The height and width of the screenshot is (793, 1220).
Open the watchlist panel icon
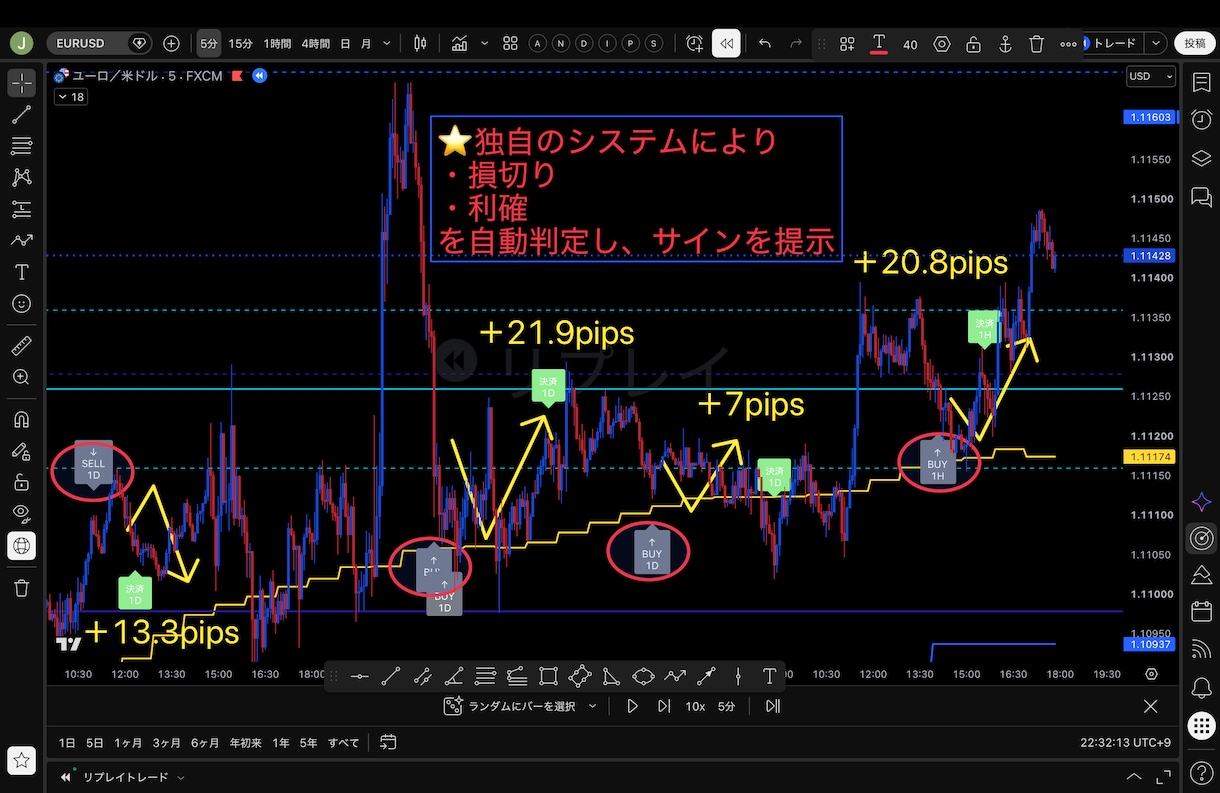(1201, 81)
